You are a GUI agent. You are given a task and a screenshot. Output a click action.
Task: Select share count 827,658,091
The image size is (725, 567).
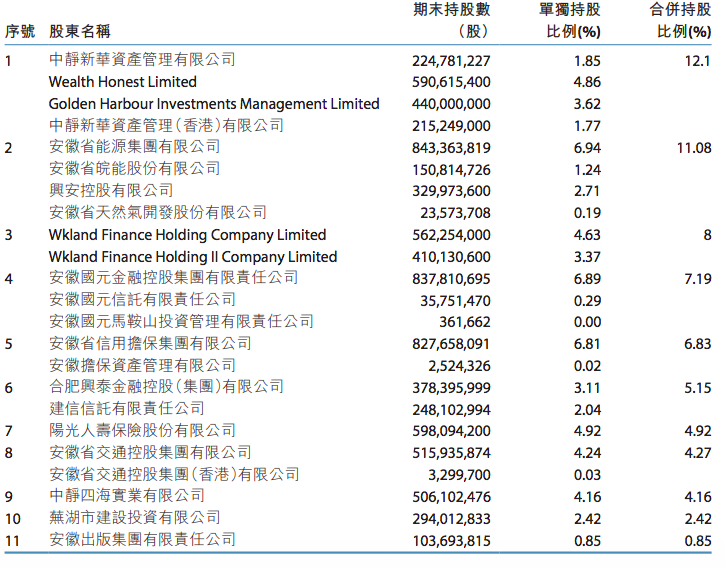[451, 344]
